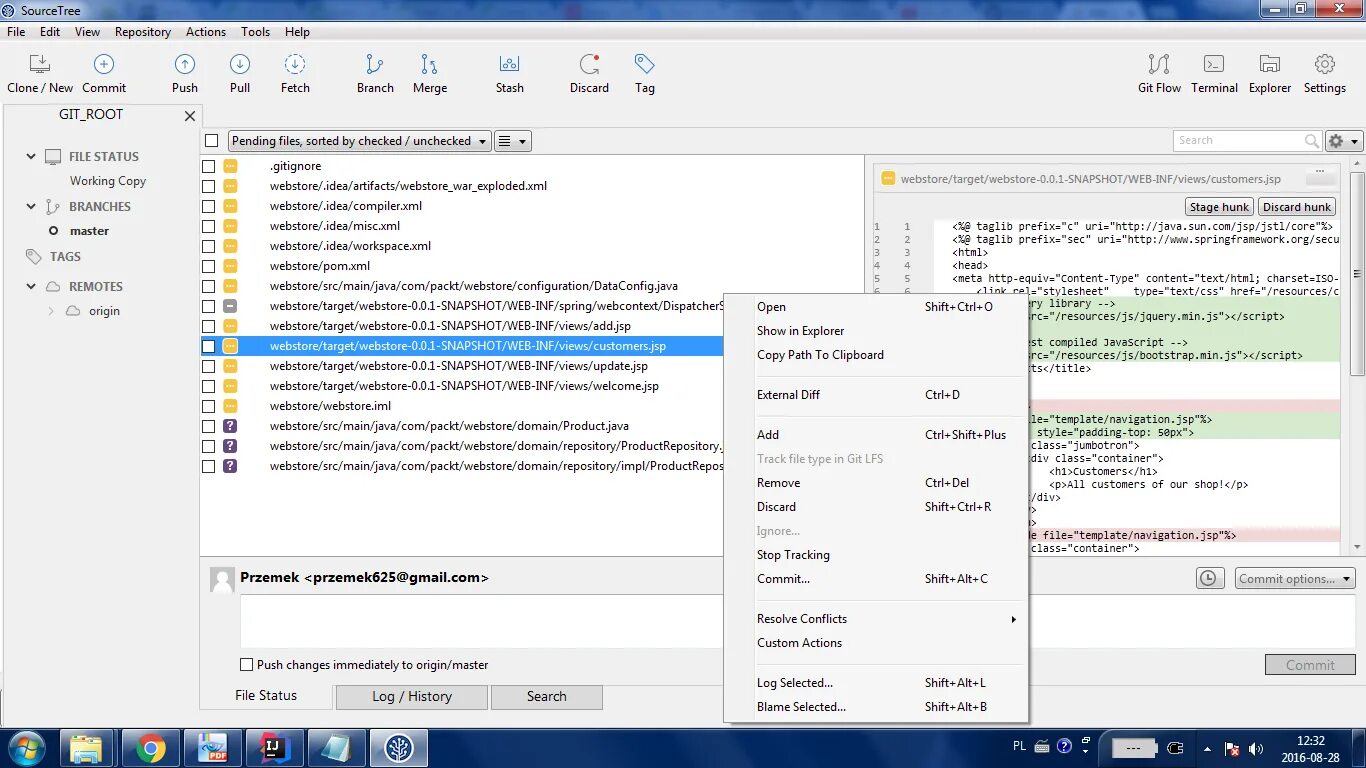The height and width of the screenshot is (768, 1366).
Task: Click the Branch toolbar icon
Action: pos(375,65)
